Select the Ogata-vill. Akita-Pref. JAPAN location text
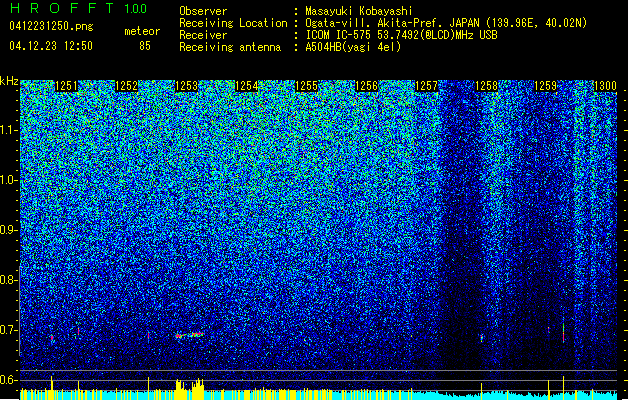The height and width of the screenshot is (400, 629). (x=446, y=23)
